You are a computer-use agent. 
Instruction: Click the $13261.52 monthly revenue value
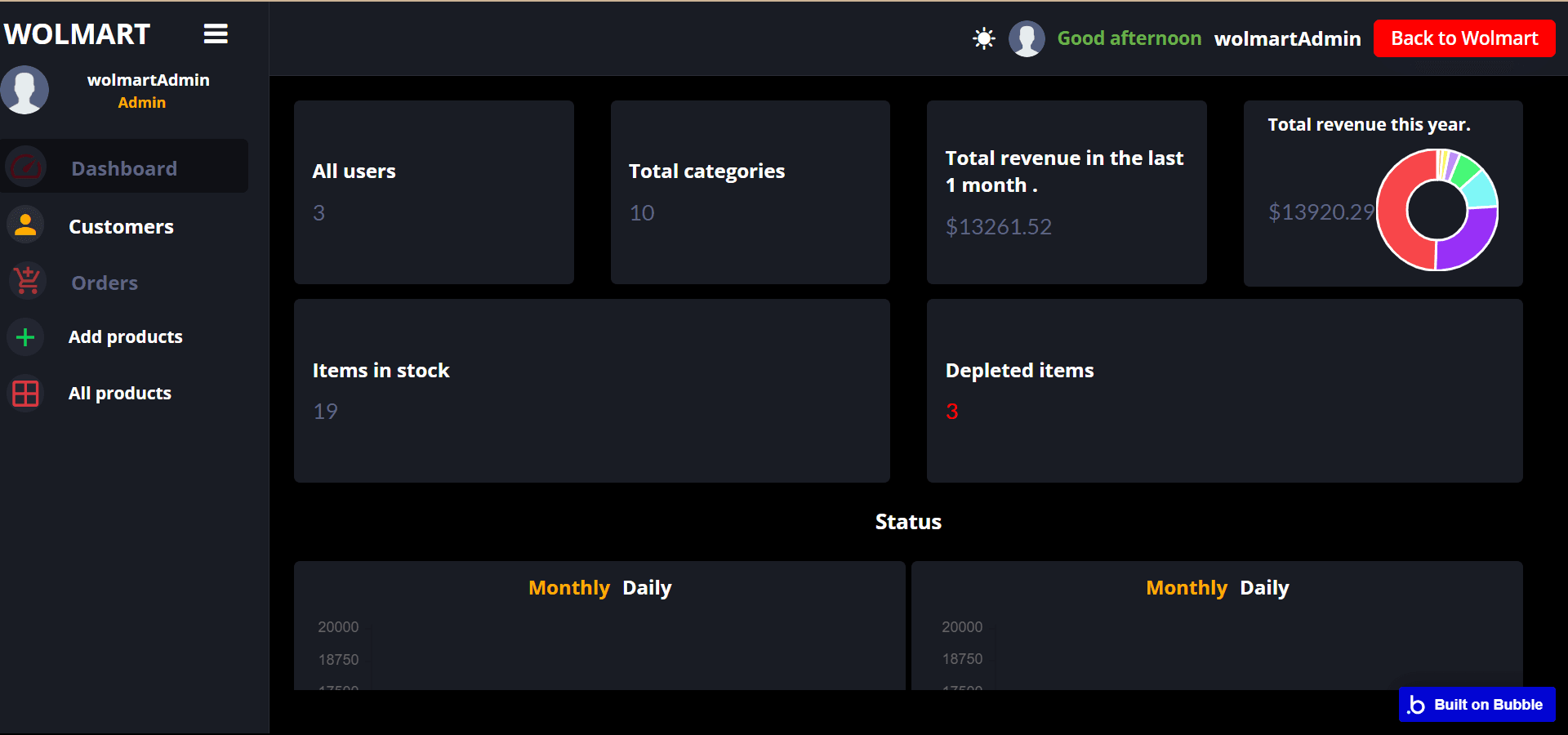click(999, 227)
